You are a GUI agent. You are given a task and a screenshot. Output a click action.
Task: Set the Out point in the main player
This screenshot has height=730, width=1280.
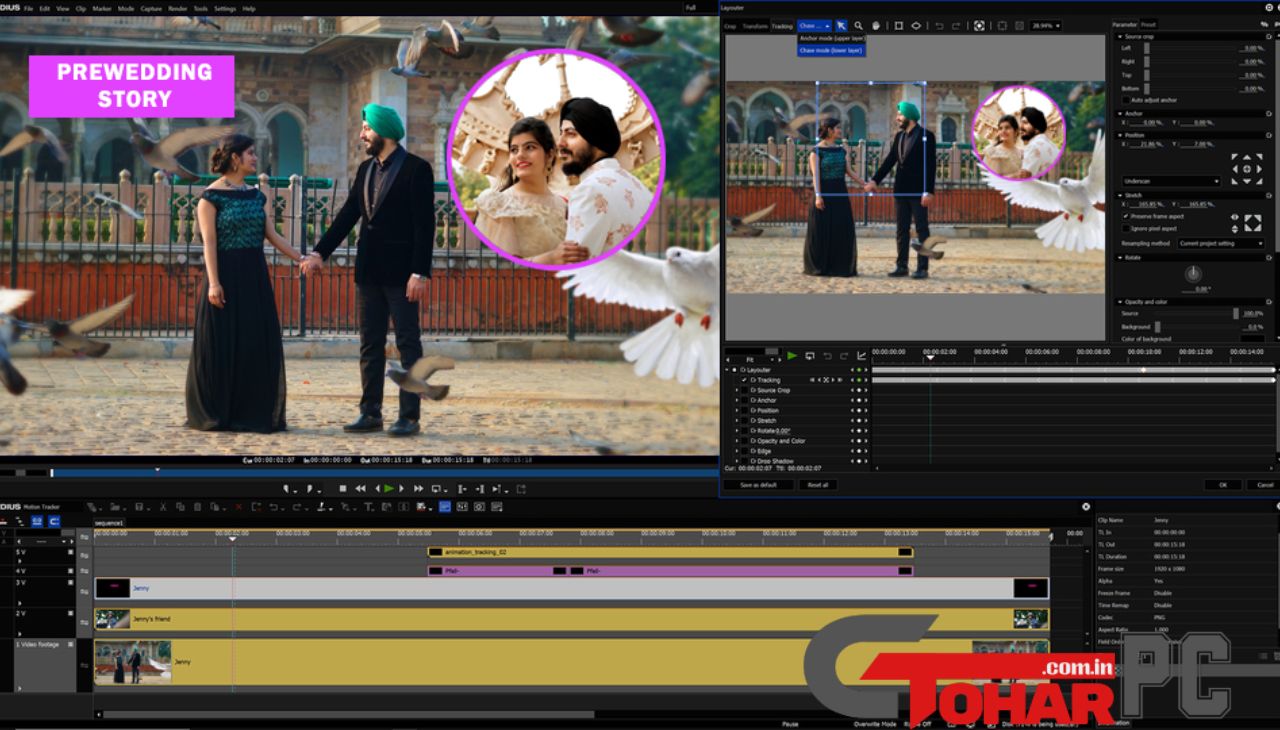point(310,489)
